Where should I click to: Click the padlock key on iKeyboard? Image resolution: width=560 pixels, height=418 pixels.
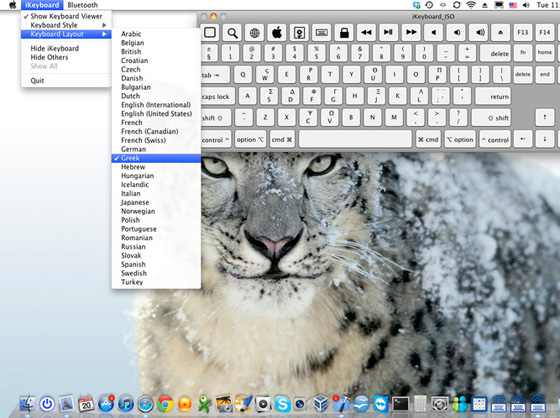[344, 33]
